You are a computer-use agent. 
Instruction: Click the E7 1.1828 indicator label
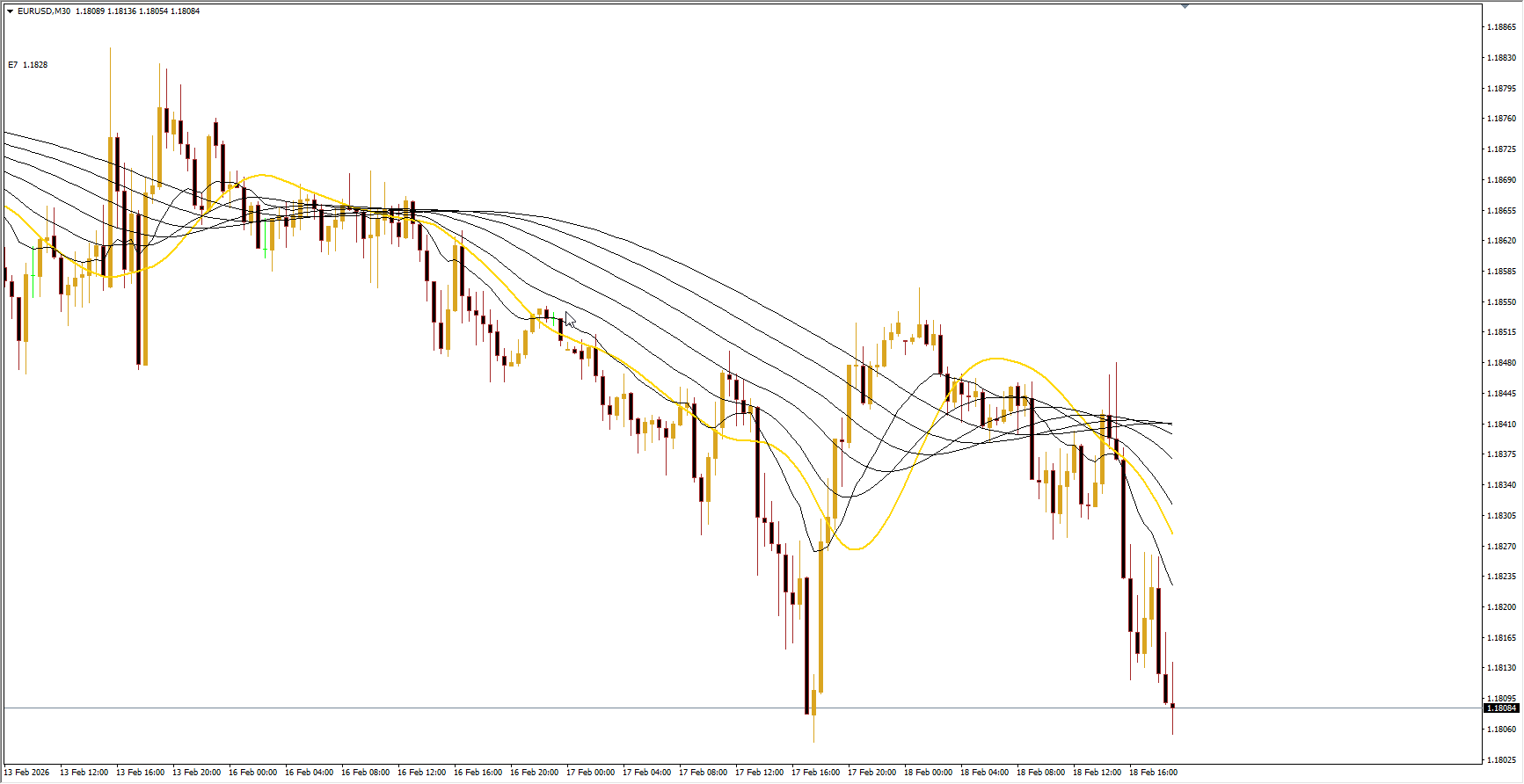(28, 65)
